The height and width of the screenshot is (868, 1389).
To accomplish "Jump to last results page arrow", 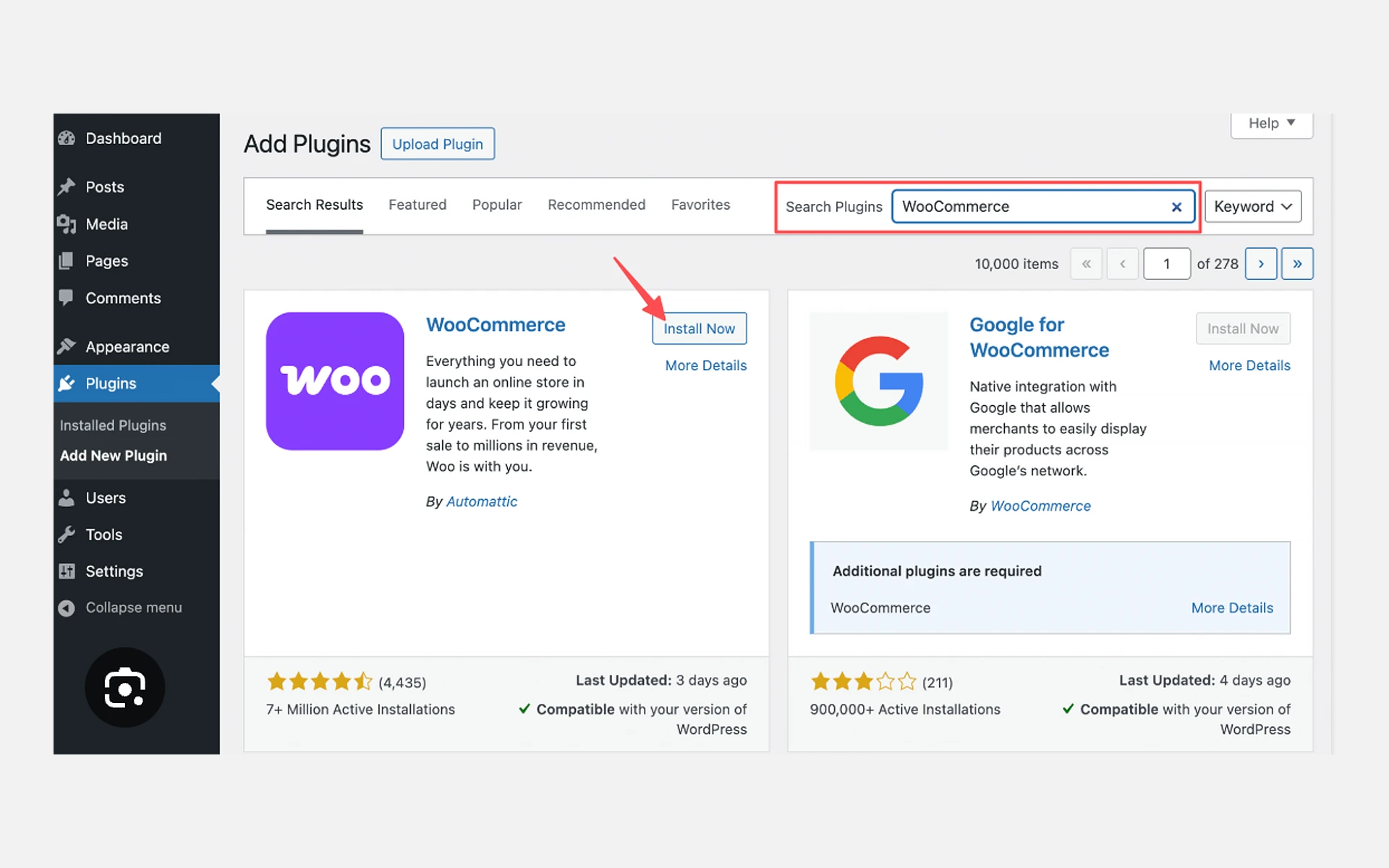I will 1297,264.
